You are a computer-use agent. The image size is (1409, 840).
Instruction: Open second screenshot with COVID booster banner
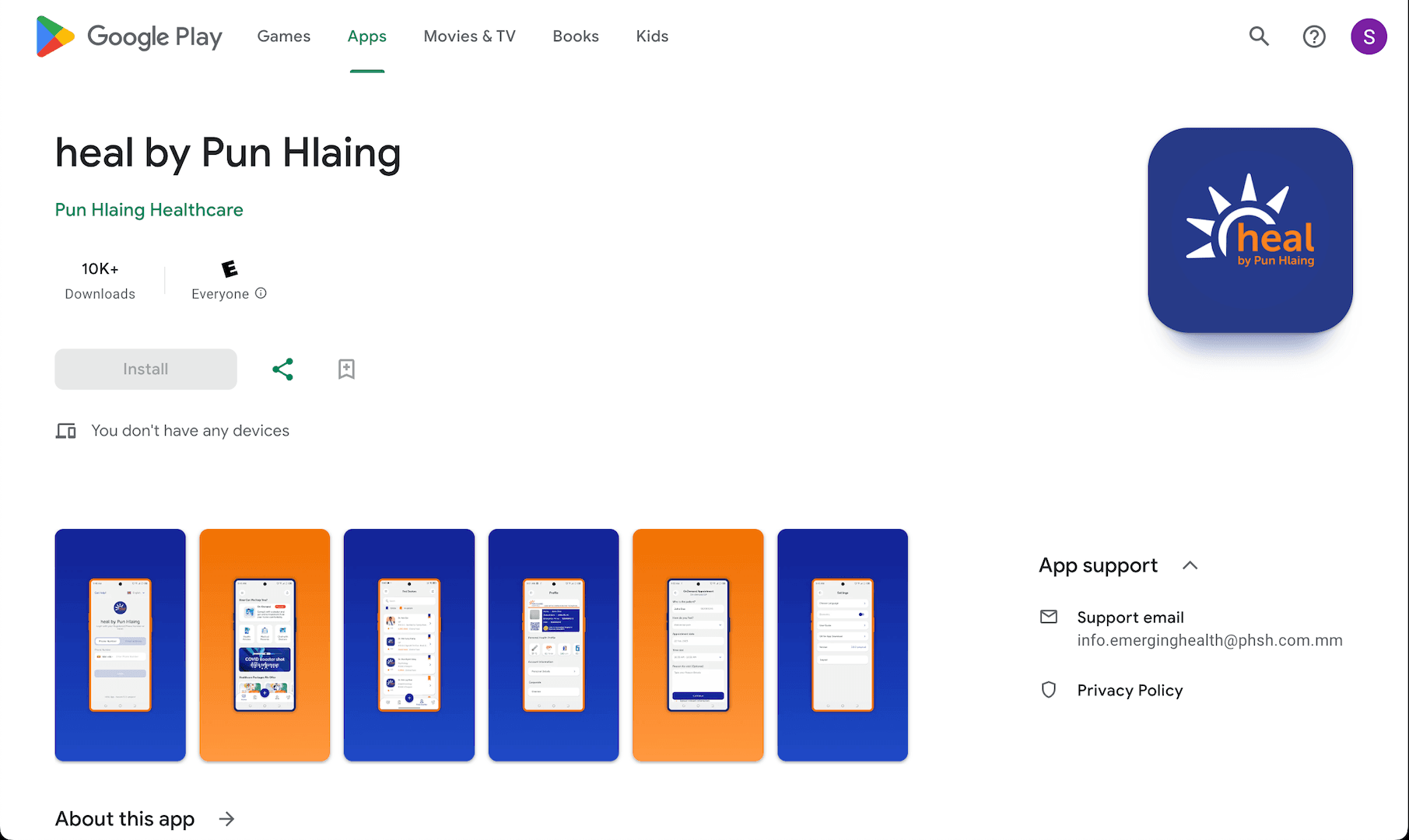(x=265, y=645)
